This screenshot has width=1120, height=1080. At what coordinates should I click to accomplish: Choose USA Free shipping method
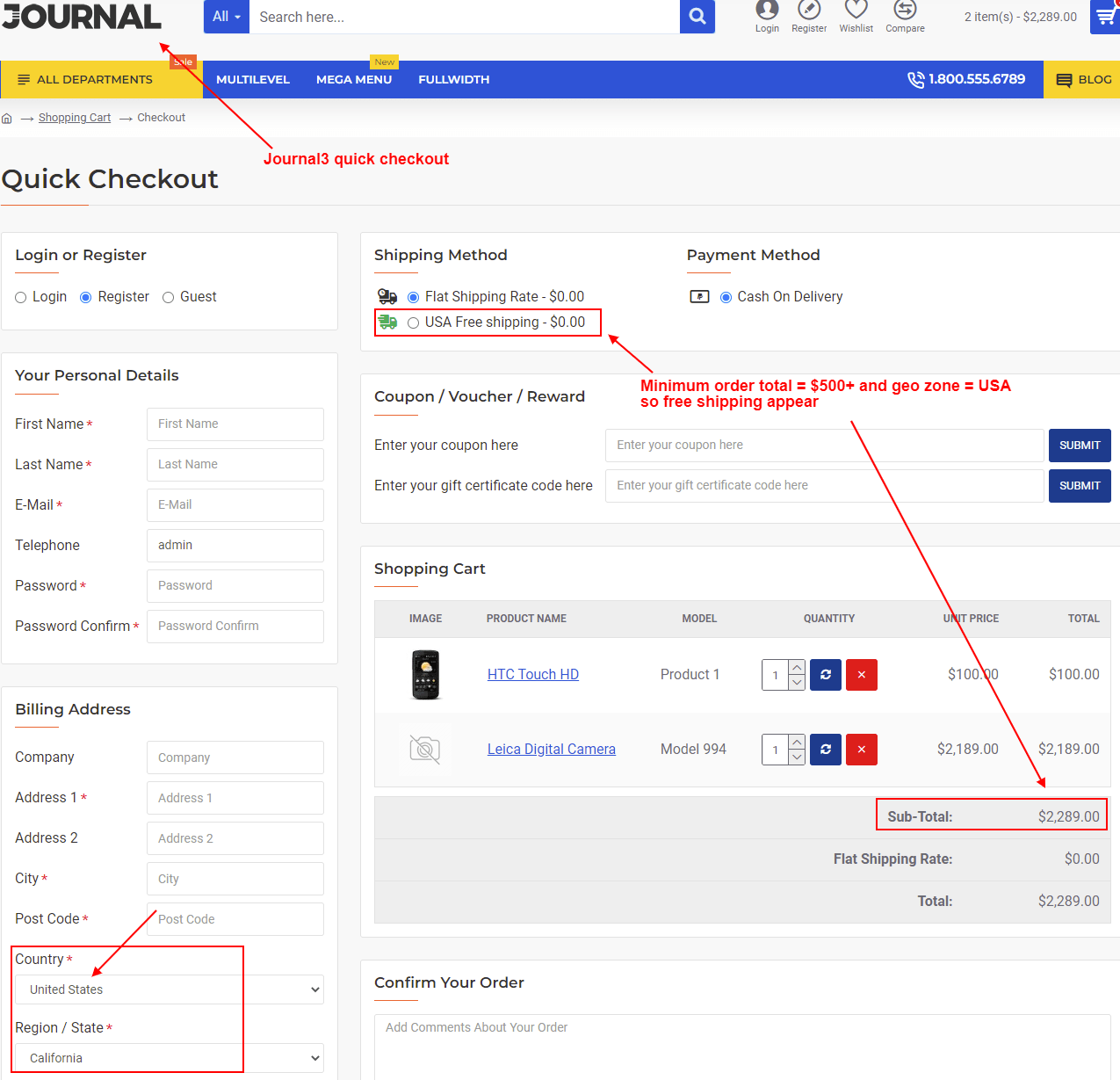[413, 322]
